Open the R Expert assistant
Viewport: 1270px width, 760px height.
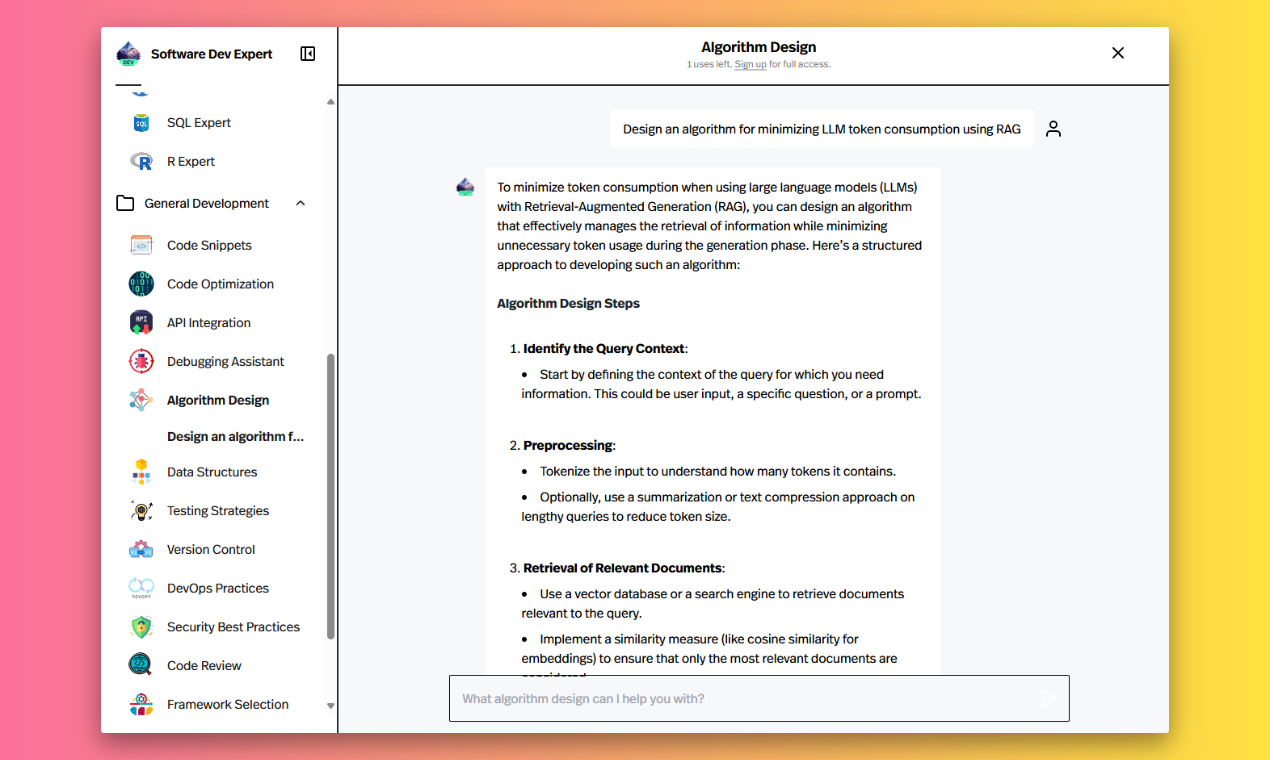point(191,161)
